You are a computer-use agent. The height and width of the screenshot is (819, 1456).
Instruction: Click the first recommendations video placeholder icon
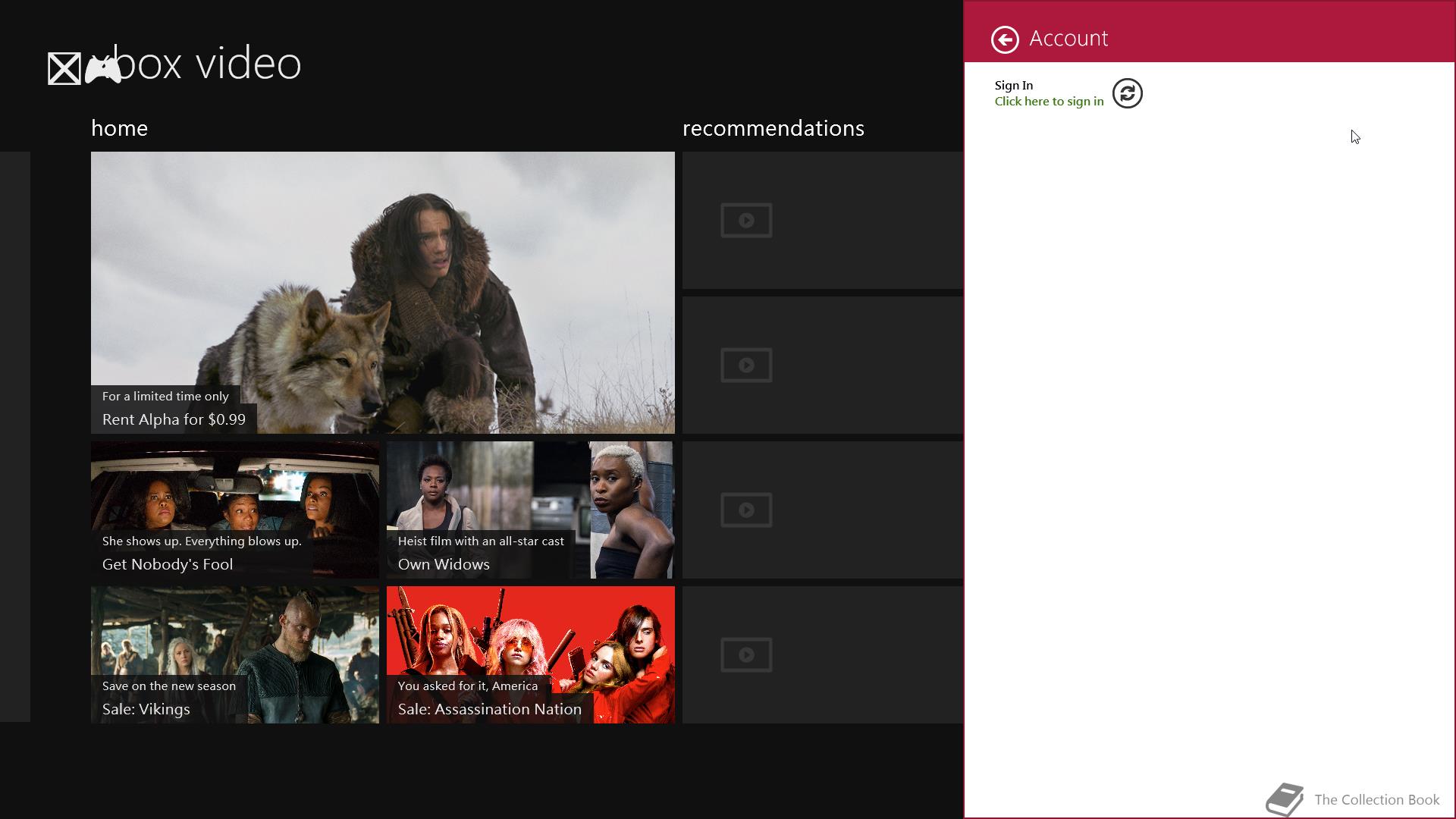(746, 221)
